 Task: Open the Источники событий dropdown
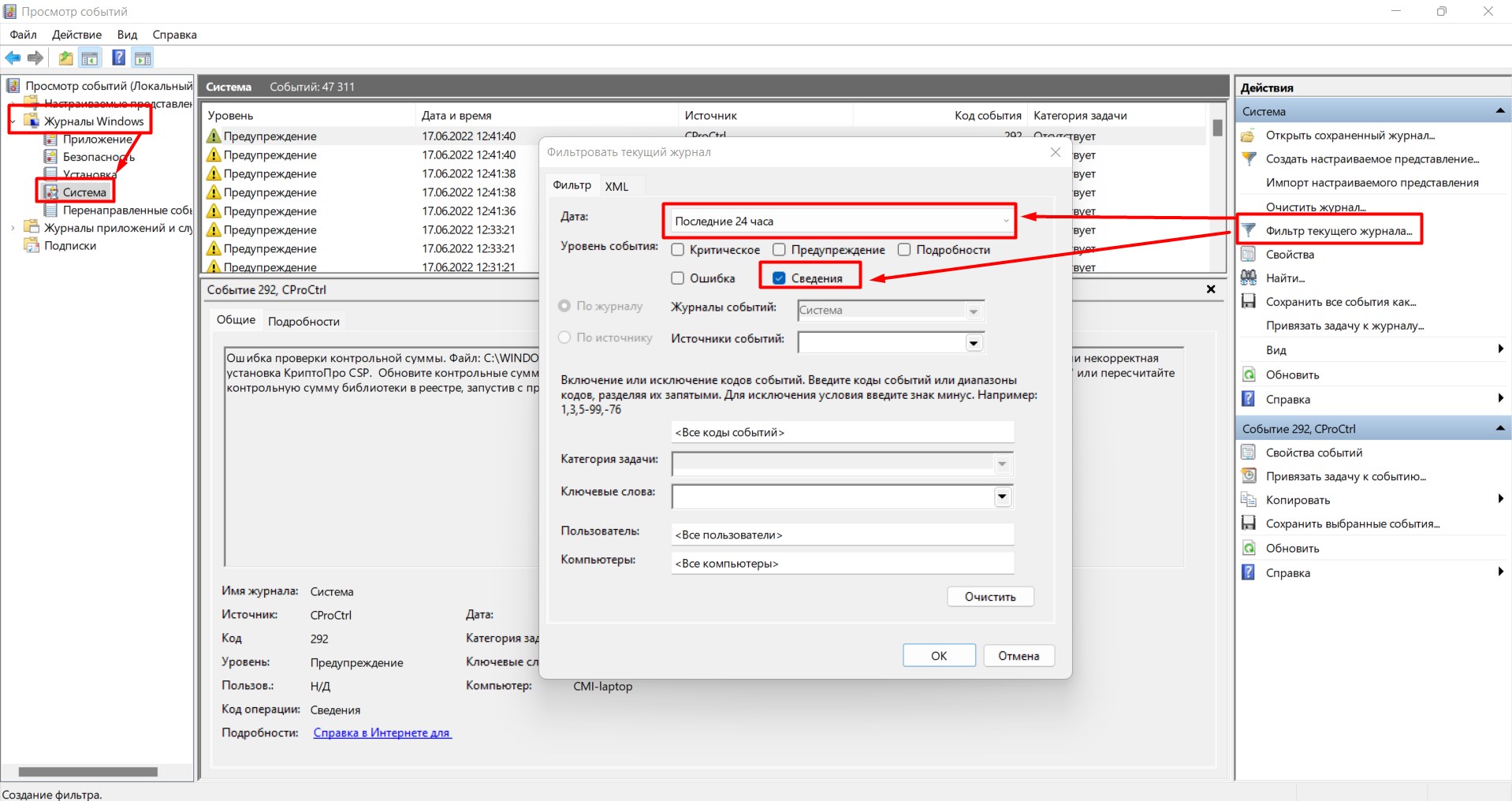(974, 343)
